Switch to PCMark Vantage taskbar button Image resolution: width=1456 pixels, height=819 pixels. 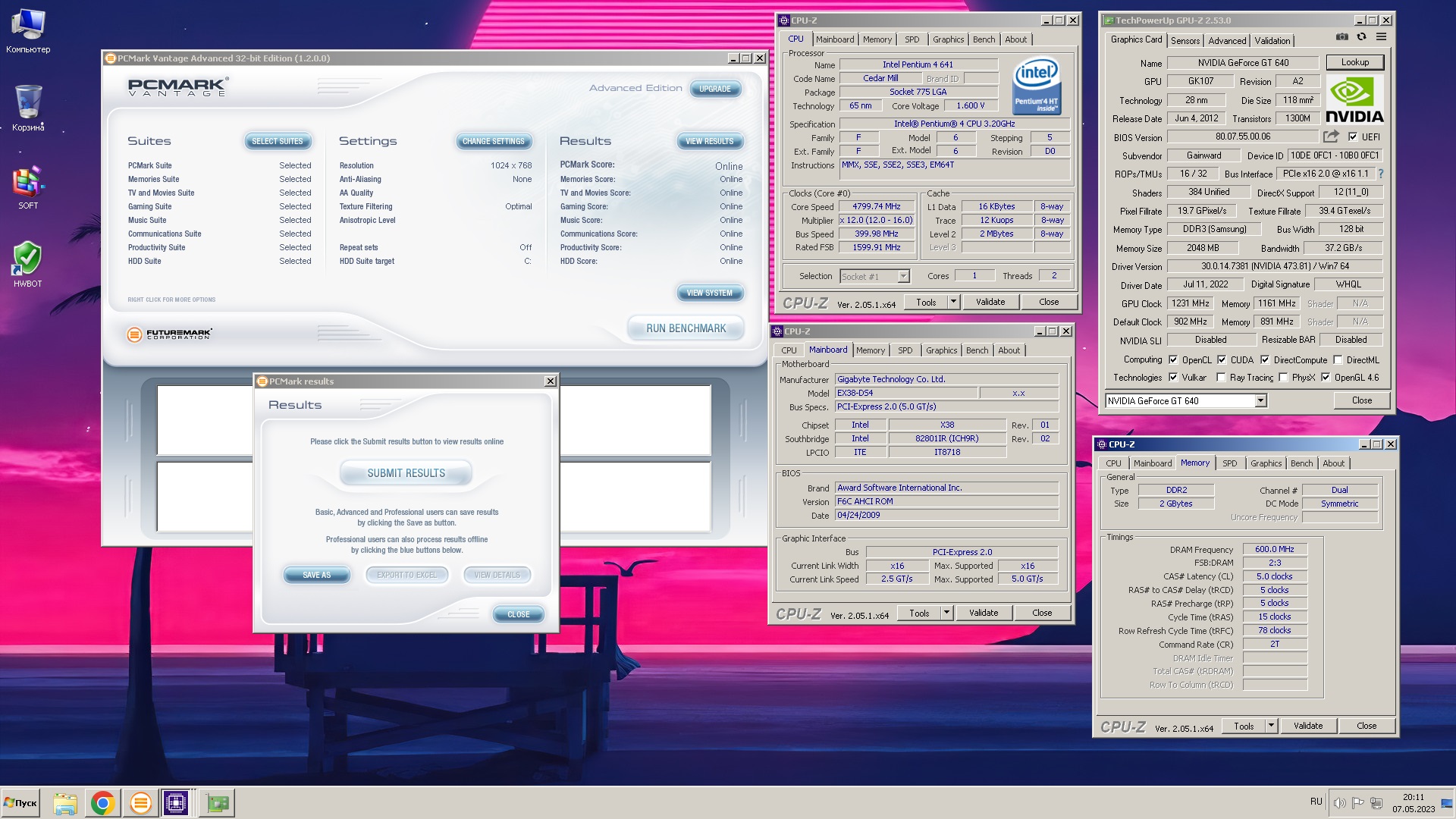point(140,803)
